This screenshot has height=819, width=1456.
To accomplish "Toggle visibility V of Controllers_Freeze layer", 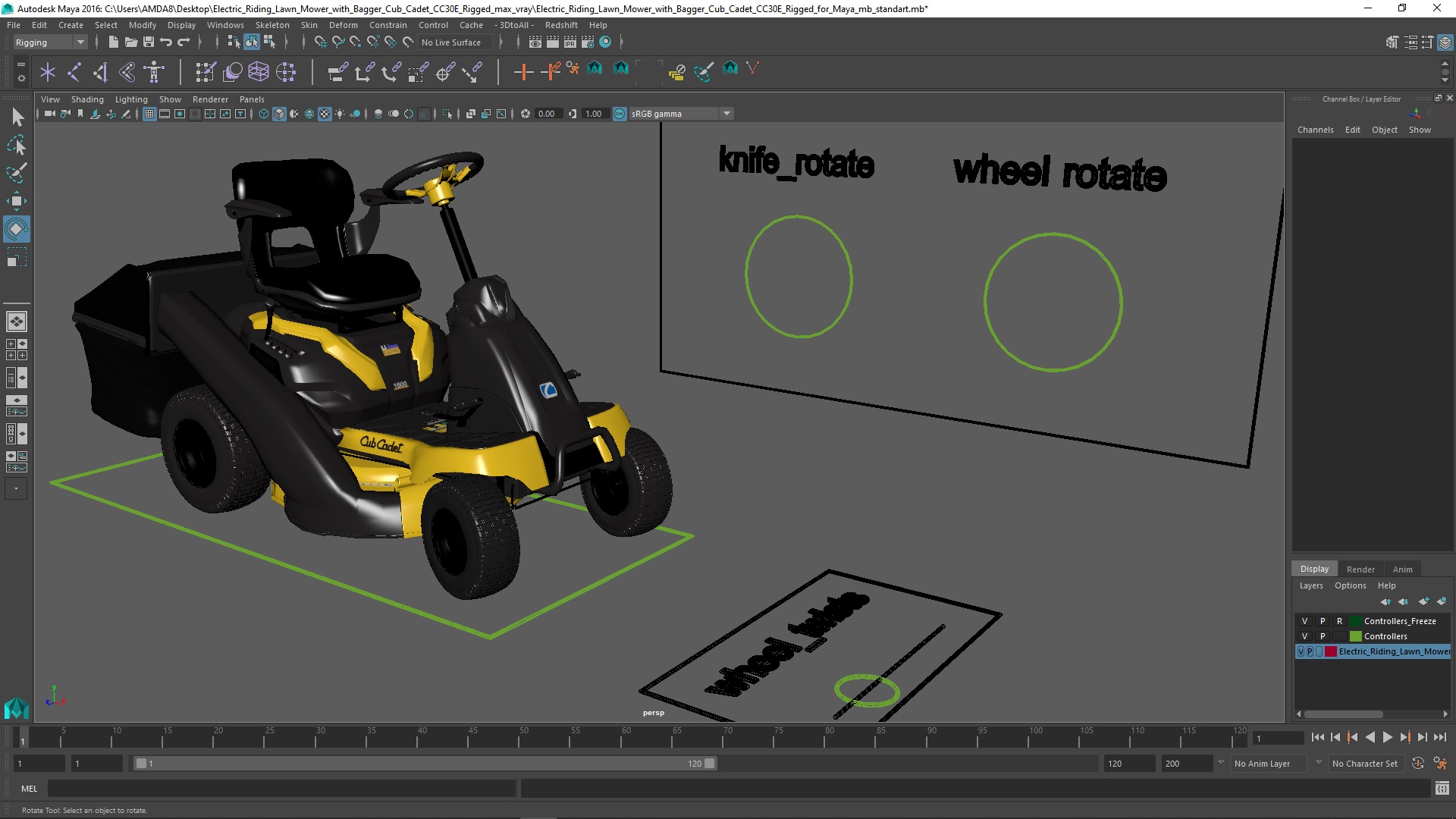I will click(1304, 621).
